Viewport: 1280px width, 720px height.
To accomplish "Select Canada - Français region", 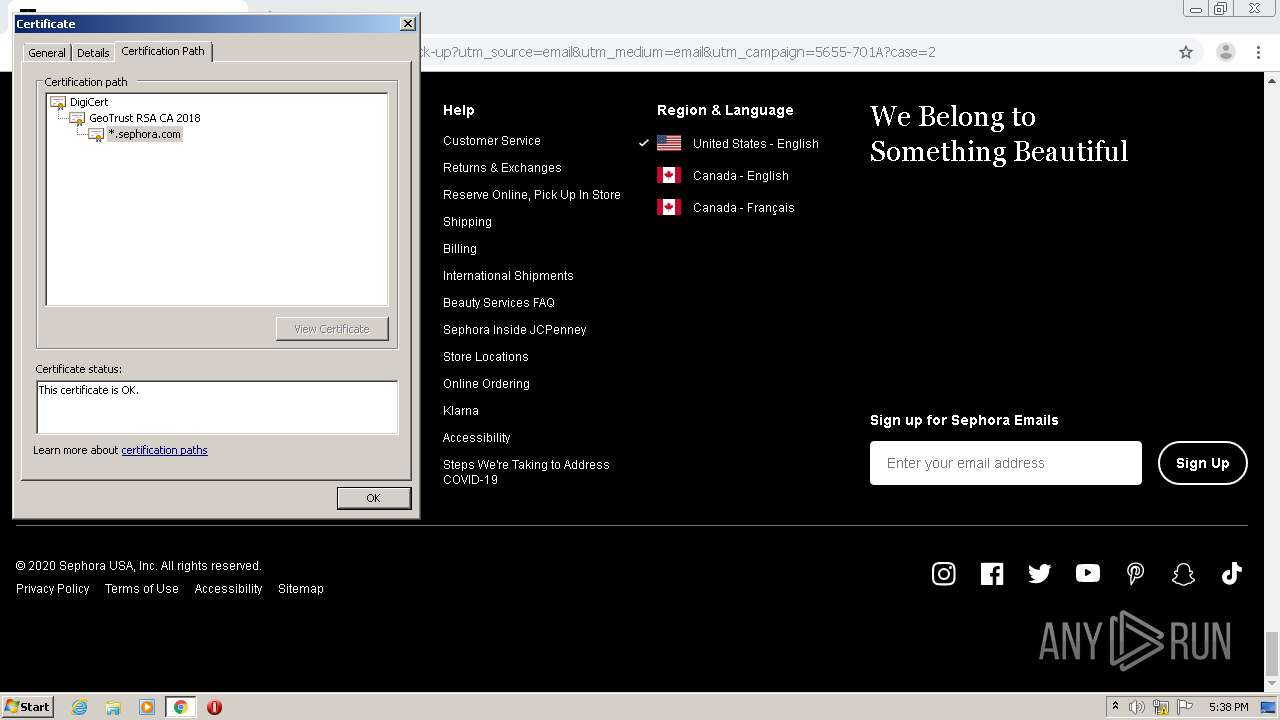I will coord(743,207).
